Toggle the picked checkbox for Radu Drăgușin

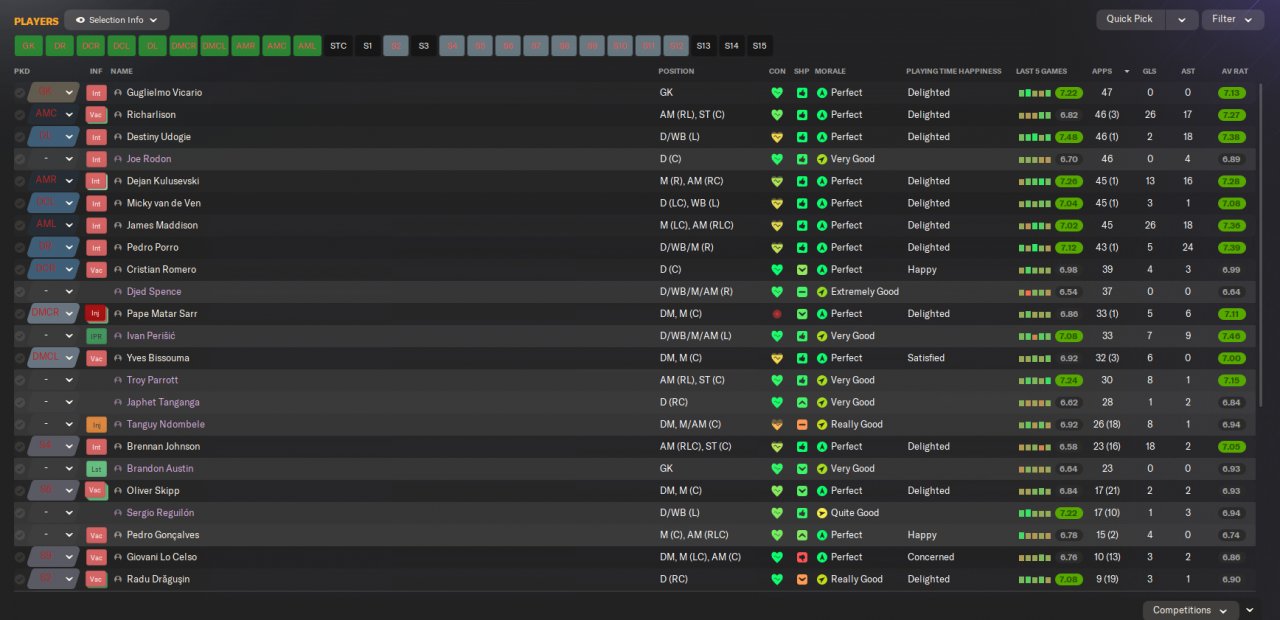click(x=20, y=579)
